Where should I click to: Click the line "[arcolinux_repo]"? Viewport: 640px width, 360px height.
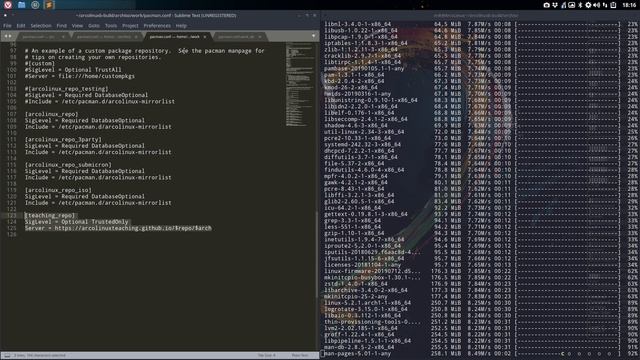[51, 114]
